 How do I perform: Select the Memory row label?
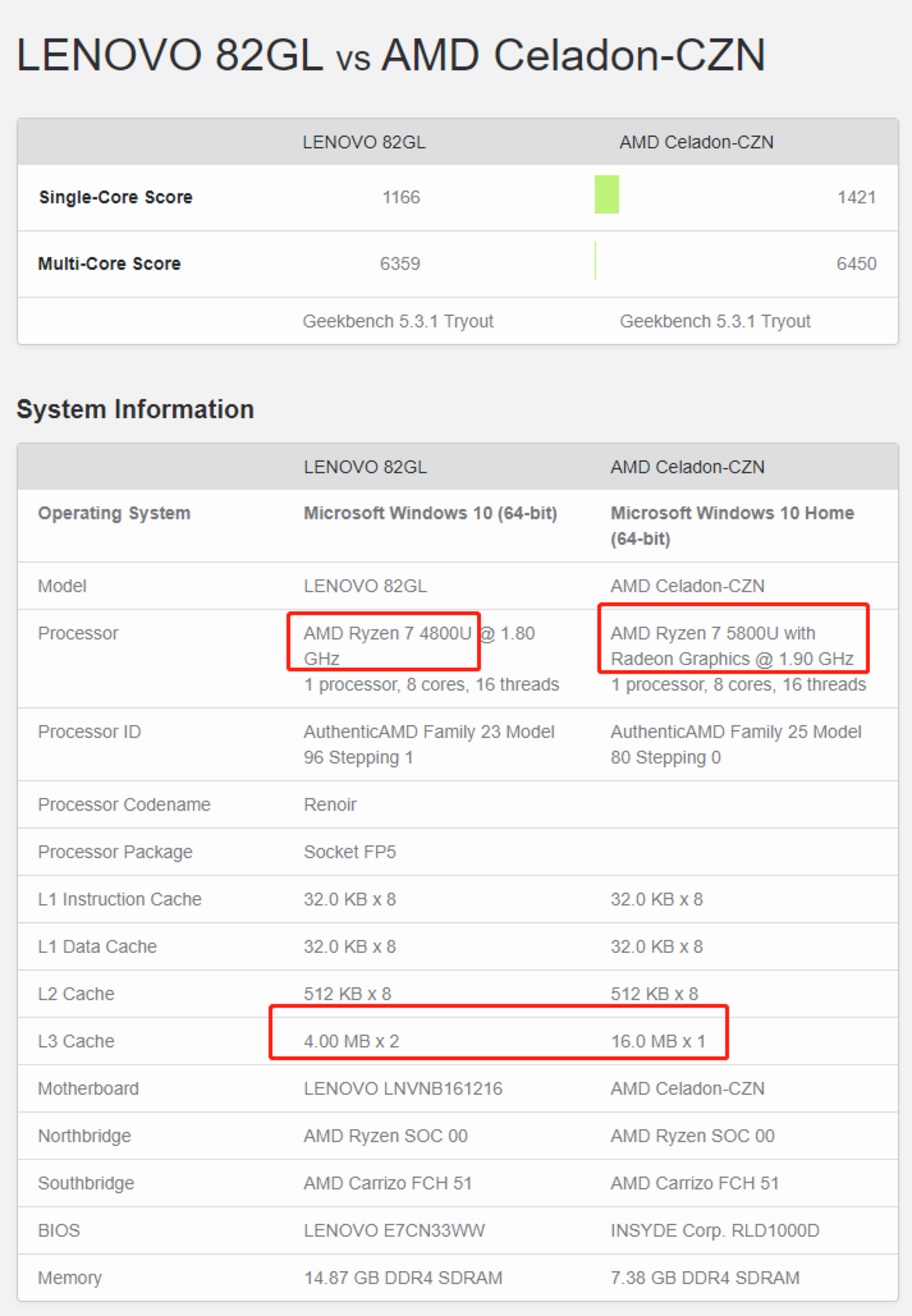click(70, 1279)
